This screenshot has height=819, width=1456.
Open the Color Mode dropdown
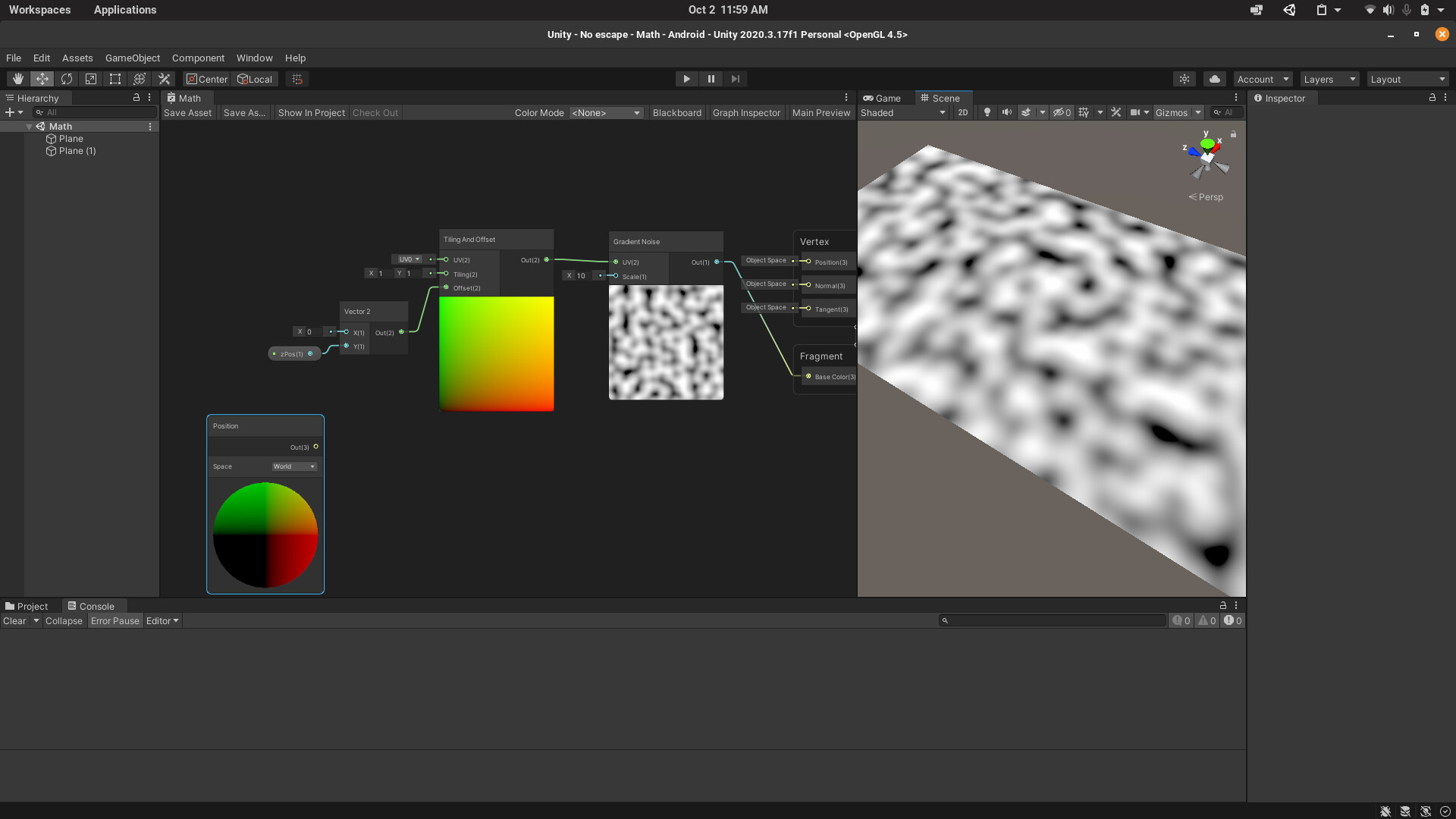click(x=606, y=113)
